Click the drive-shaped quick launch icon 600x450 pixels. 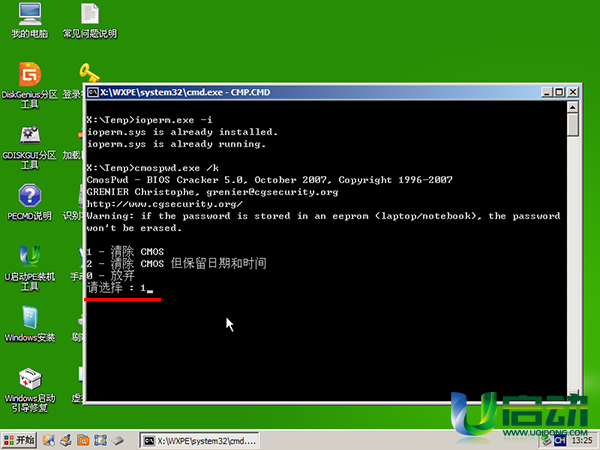click(117, 441)
